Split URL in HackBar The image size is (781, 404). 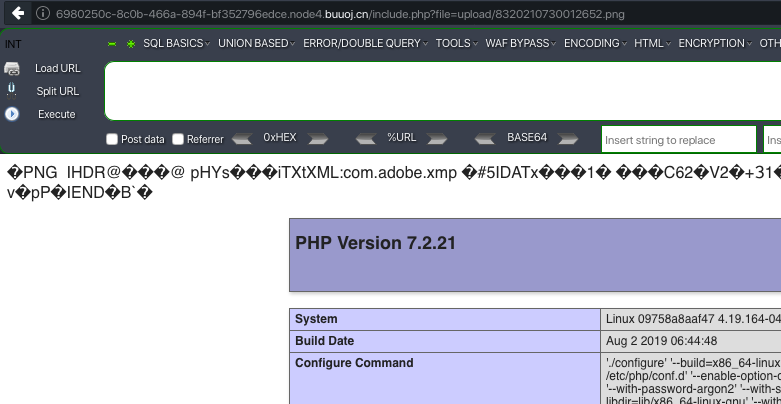[57, 91]
